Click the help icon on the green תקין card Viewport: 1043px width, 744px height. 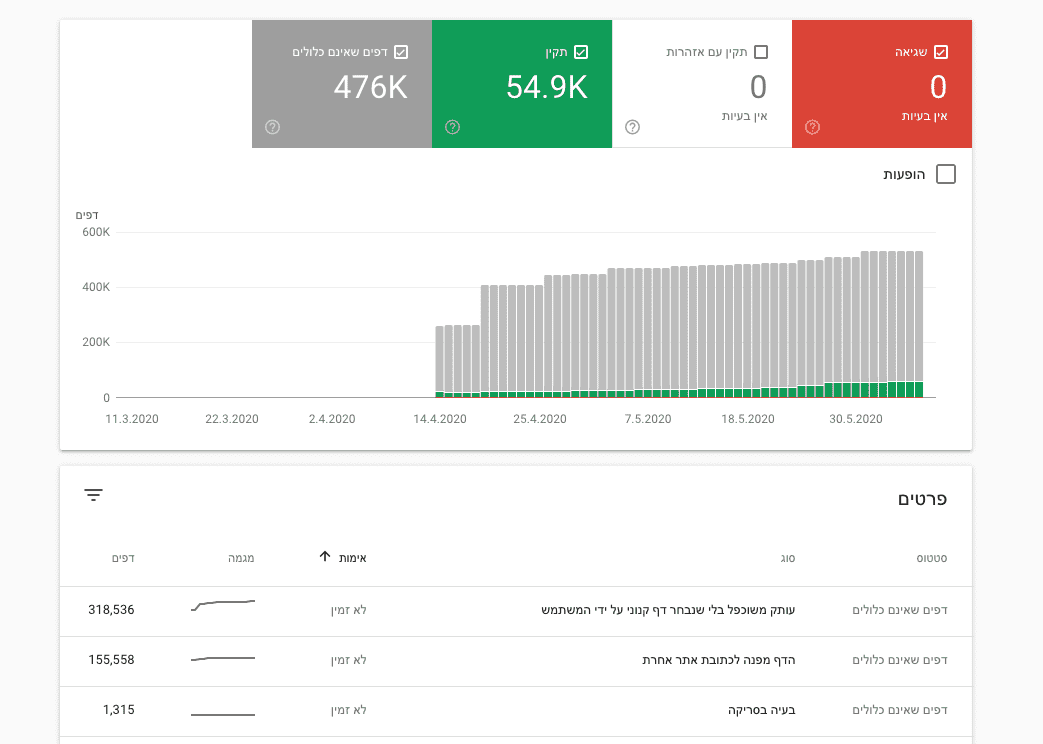[452, 127]
